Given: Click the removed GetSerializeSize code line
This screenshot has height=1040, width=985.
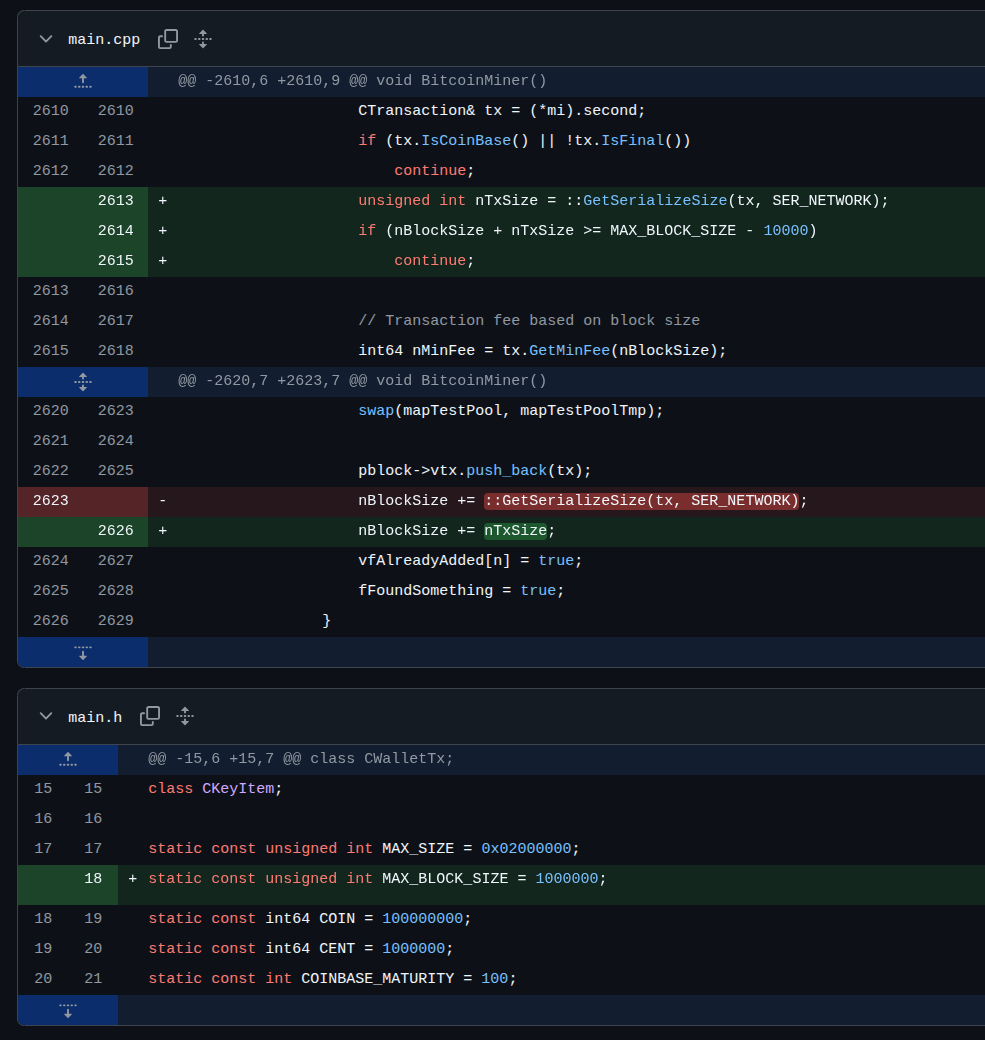Looking at the screenshot, I should pos(582,501).
